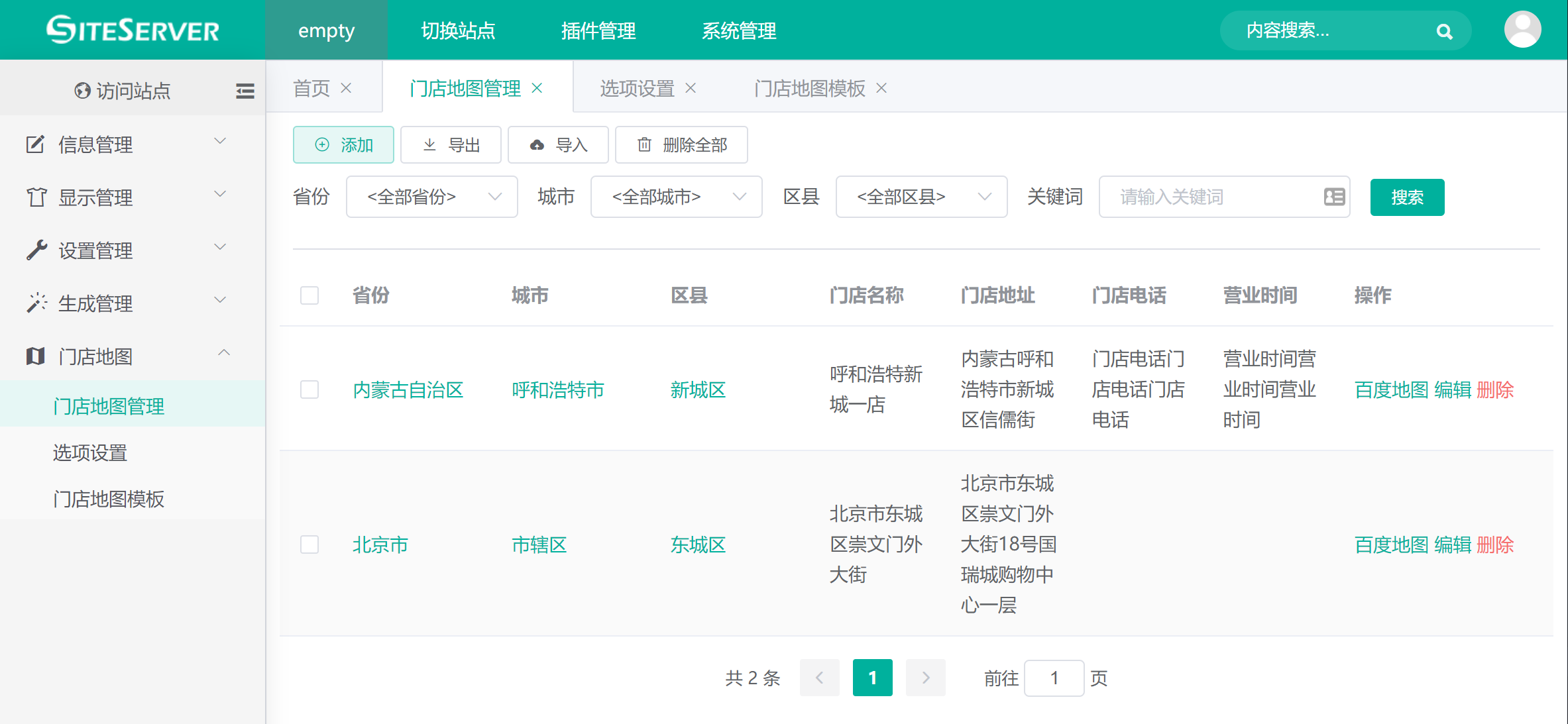This screenshot has height=724, width=1568.
Task: Open the 全部省份 province dropdown
Action: (431, 197)
